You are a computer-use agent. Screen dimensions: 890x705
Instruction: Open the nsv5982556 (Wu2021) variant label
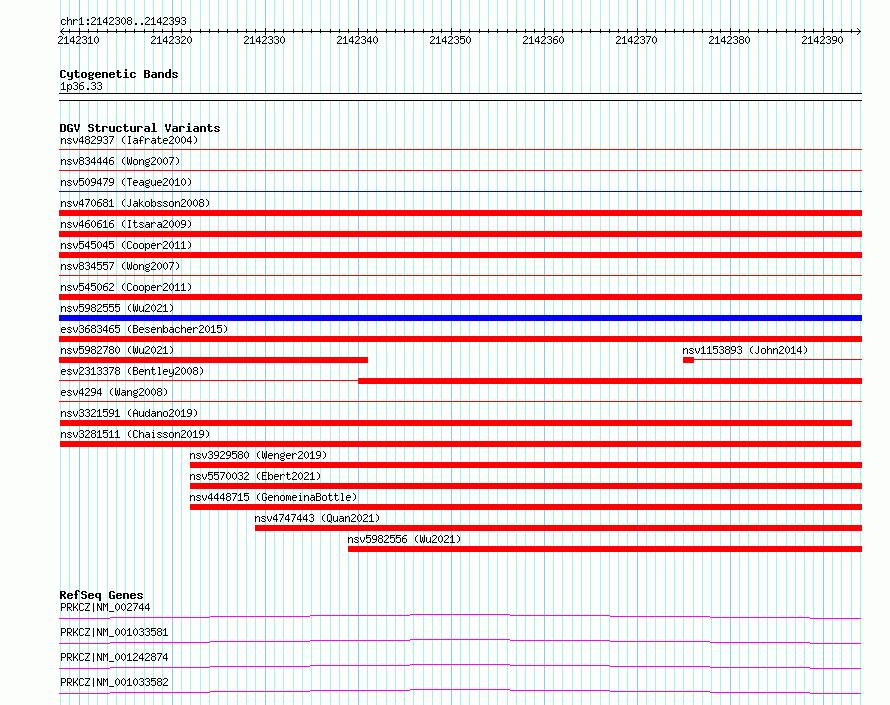tap(404, 539)
